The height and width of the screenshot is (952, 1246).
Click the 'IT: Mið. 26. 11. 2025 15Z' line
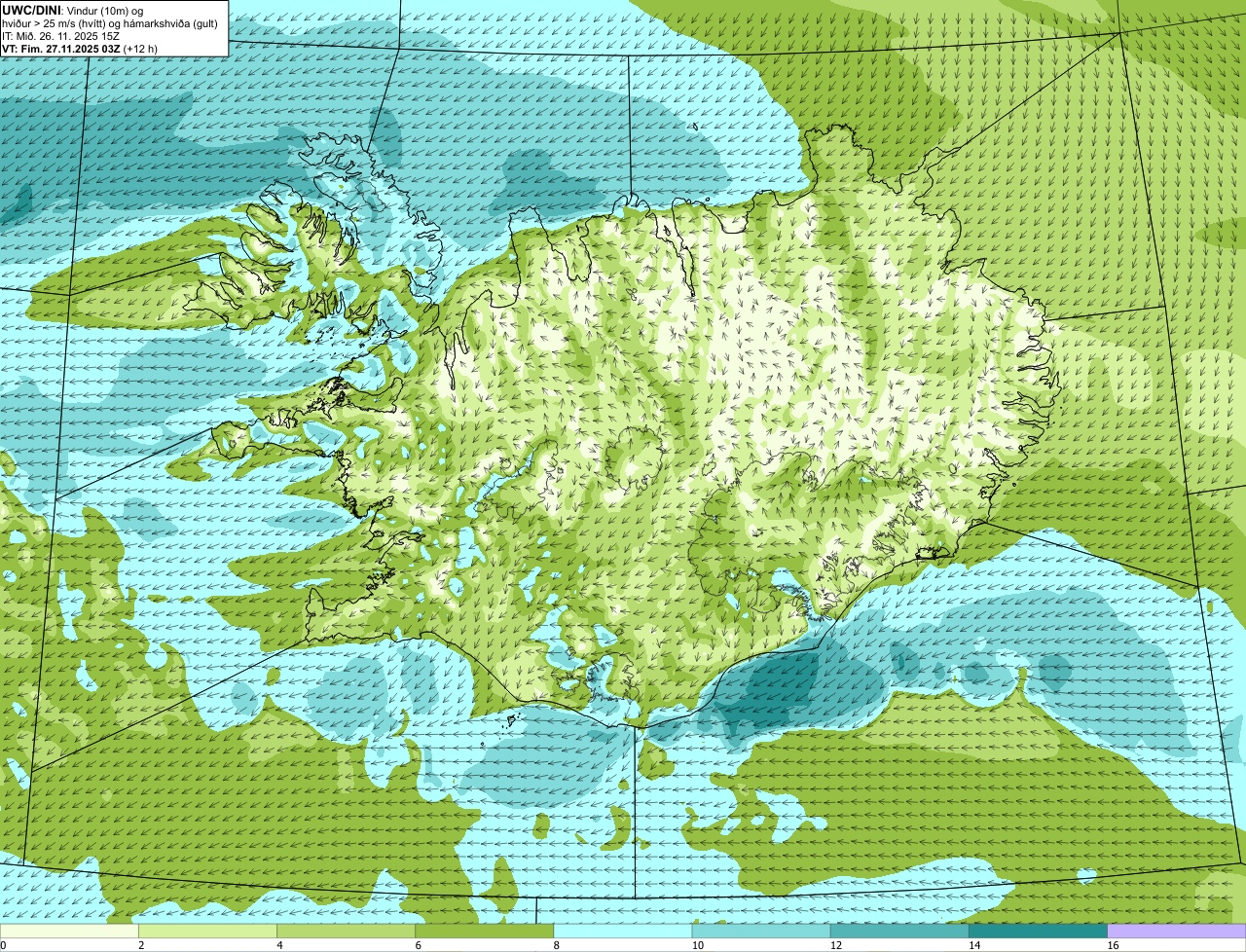pos(61,35)
